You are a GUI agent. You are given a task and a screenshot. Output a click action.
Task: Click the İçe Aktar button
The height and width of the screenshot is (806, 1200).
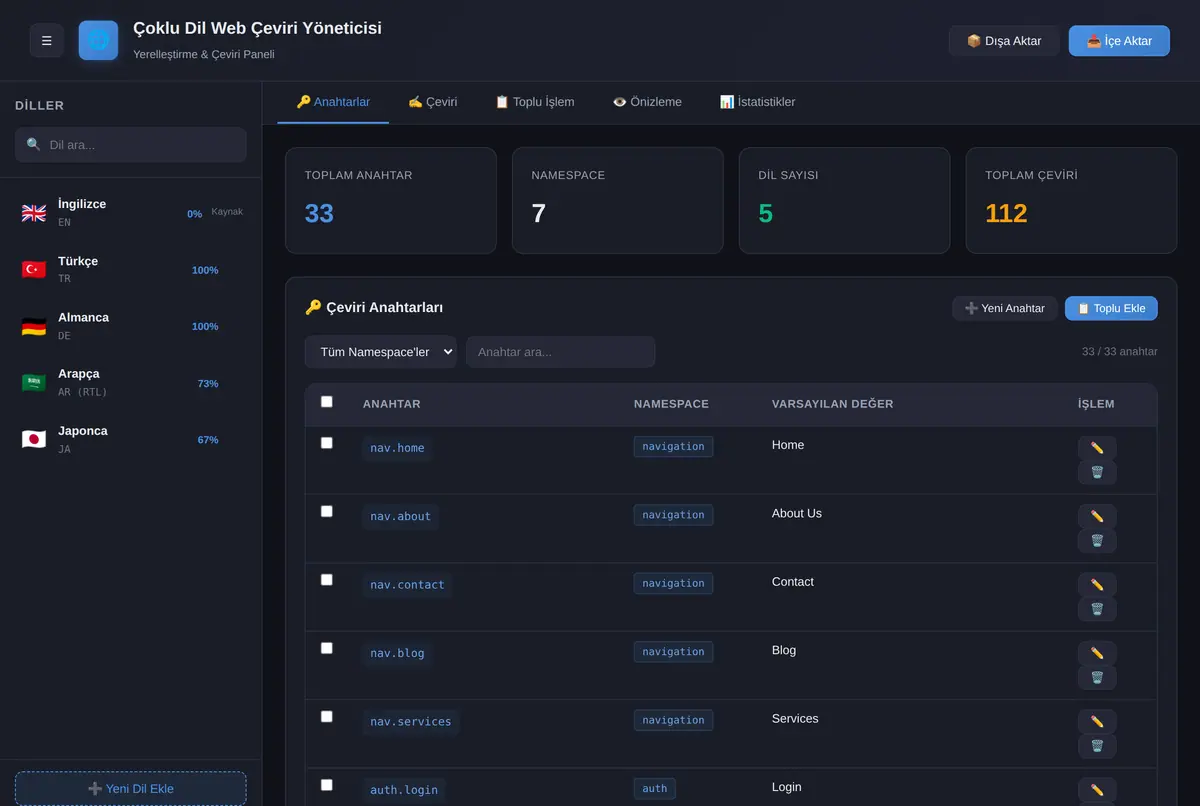(1119, 41)
